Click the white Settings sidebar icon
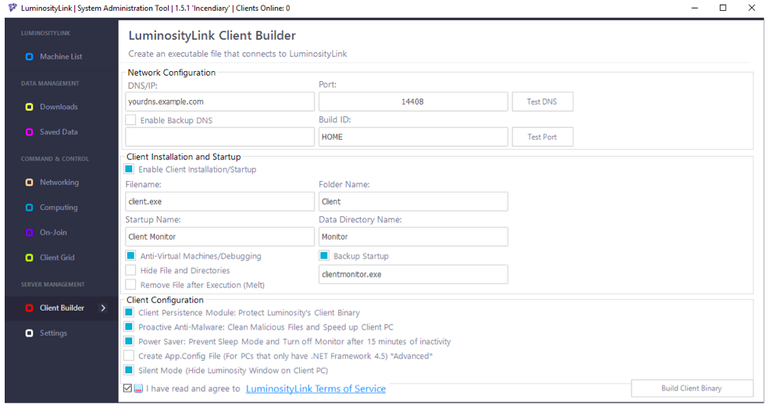The width and height of the screenshot is (770, 413). click(x=29, y=333)
